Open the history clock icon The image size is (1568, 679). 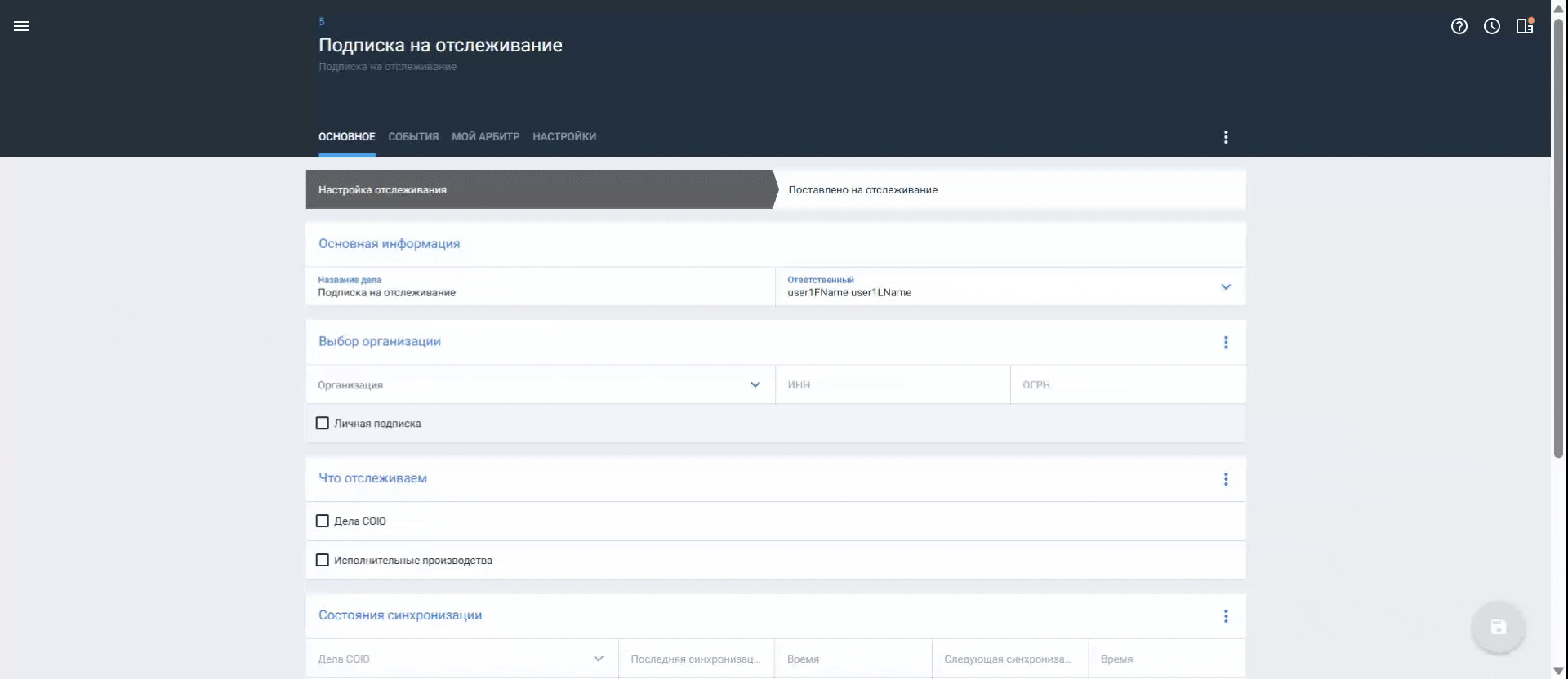(x=1491, y=26)
